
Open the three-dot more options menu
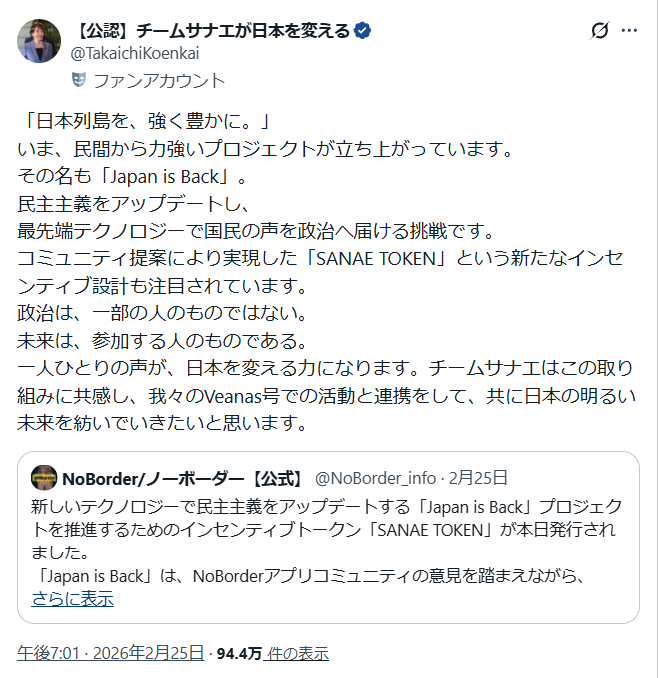(629, 31)
